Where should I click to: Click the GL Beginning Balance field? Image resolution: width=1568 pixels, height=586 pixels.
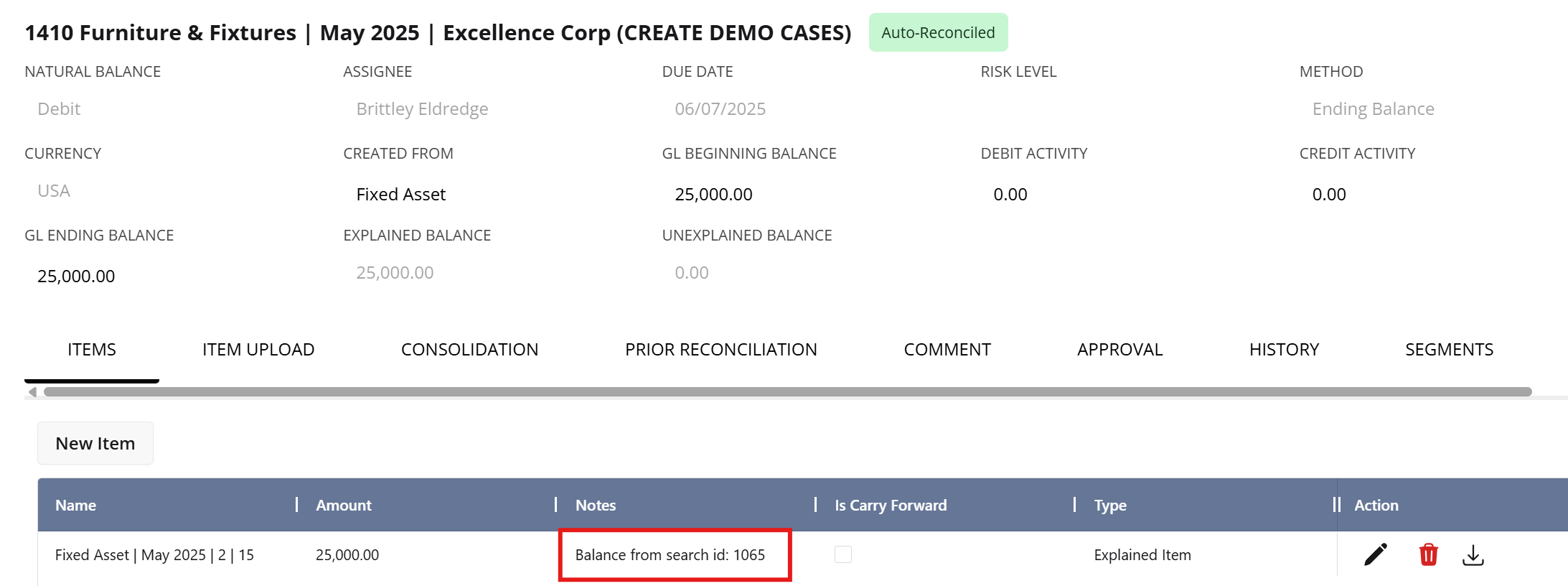tap(713, 195)
